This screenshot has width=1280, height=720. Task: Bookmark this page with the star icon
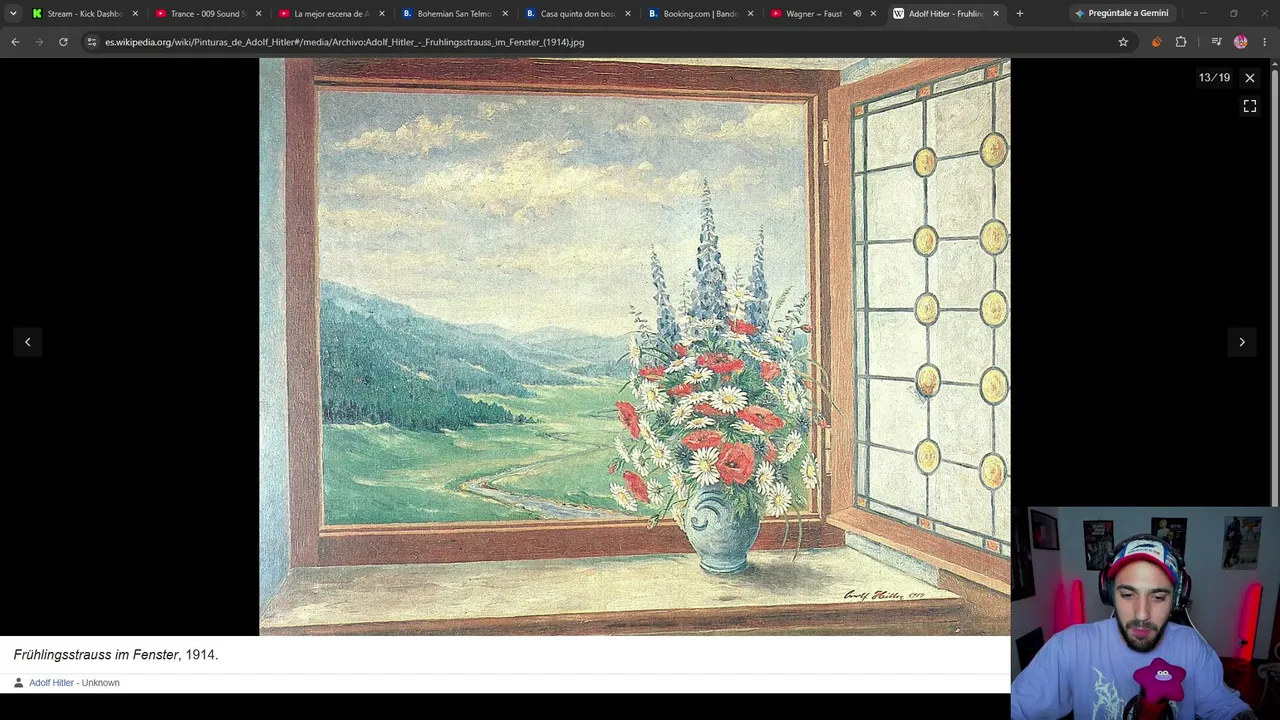coord(1123,42)
